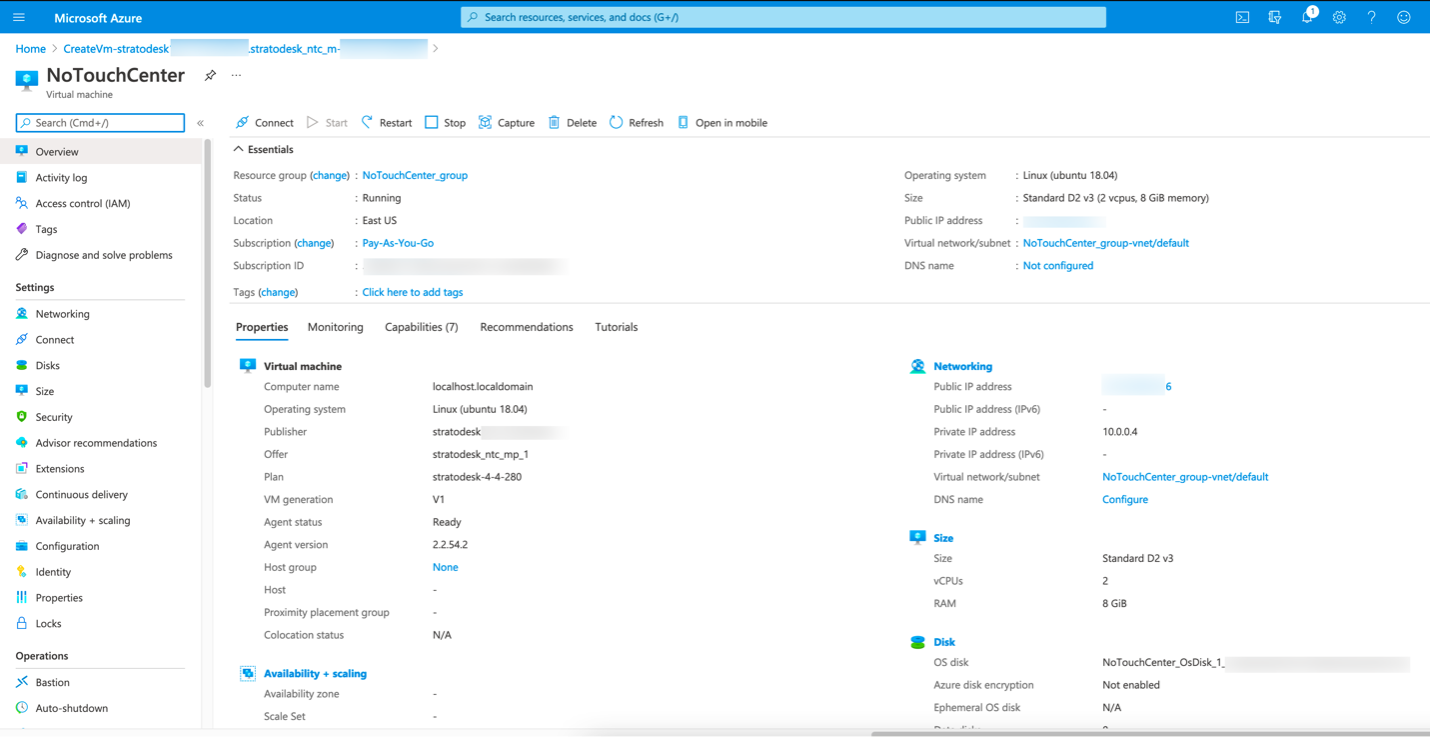Open the Disk section heading link

coord(944,642)
